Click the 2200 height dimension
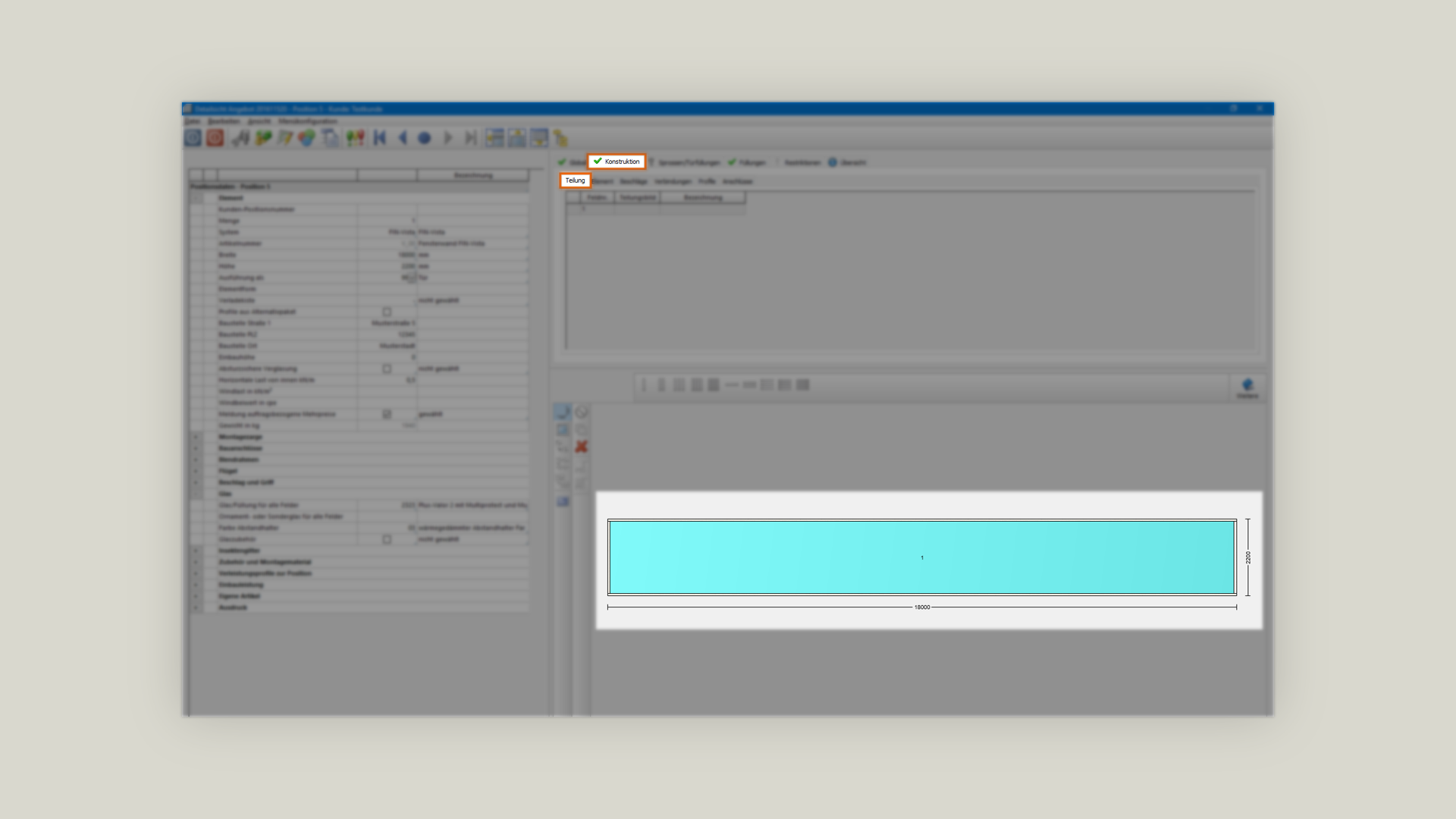Viewport: 1456px width, 819px height. [x=1248, y=557]
